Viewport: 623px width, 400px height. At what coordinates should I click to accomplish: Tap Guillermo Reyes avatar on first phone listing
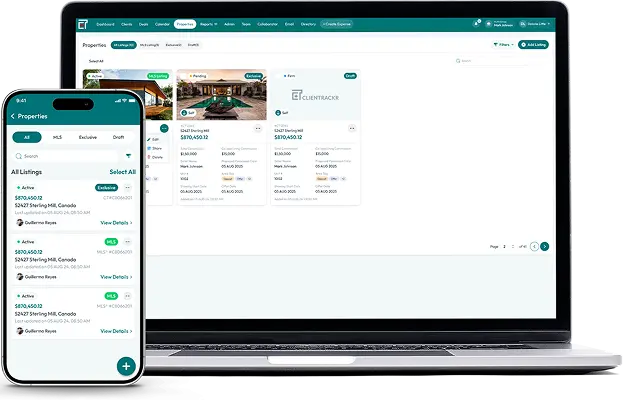(x=19, y=222)
